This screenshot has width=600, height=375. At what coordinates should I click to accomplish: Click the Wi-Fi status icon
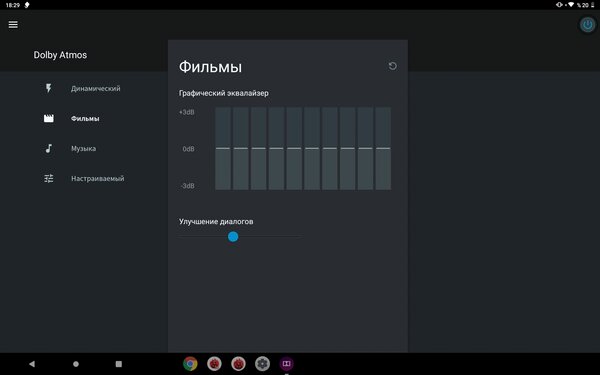(571, 5)
